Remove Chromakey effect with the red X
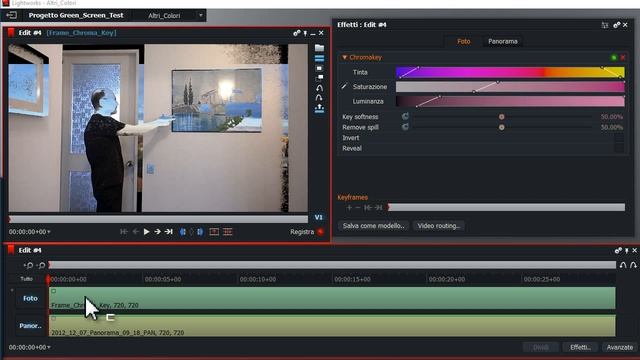 [x=623, y=58]
